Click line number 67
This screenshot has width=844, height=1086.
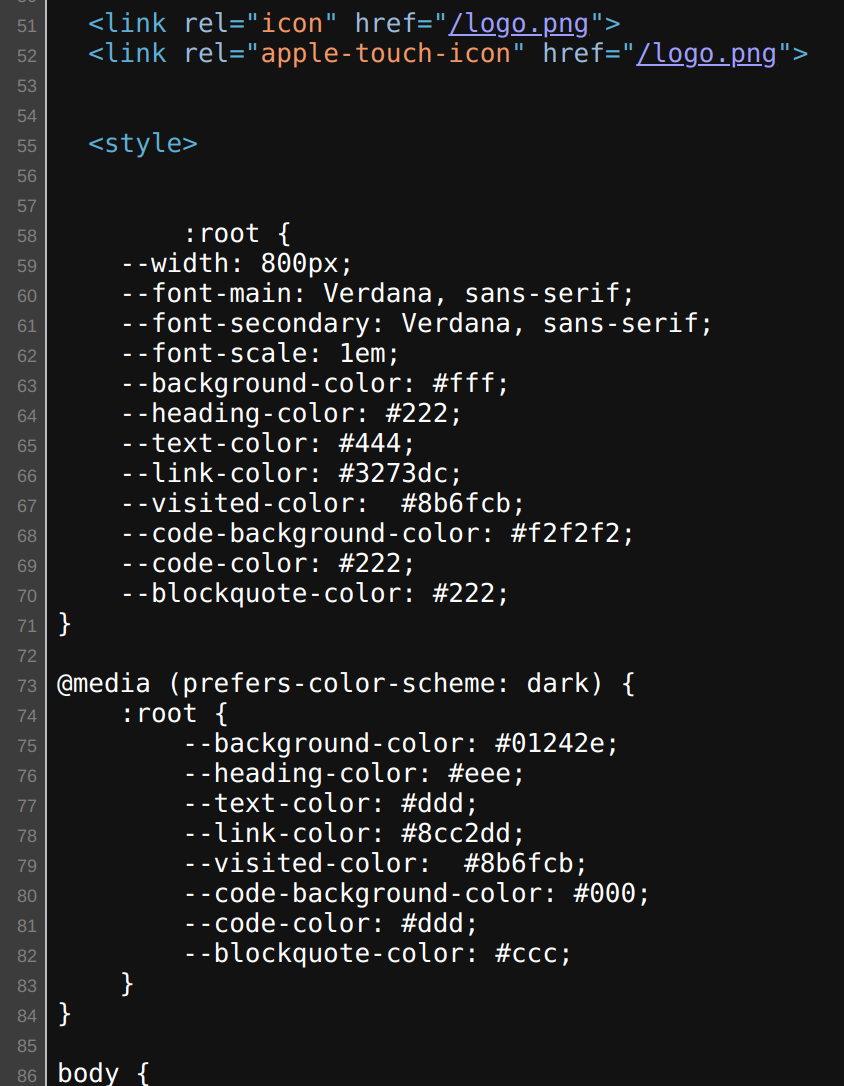click(27, 506)
